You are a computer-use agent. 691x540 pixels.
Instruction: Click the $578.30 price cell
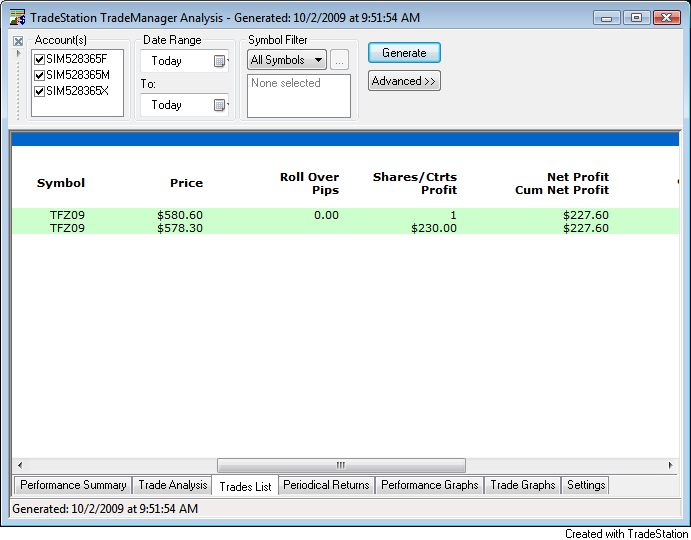tap(180, 228)
